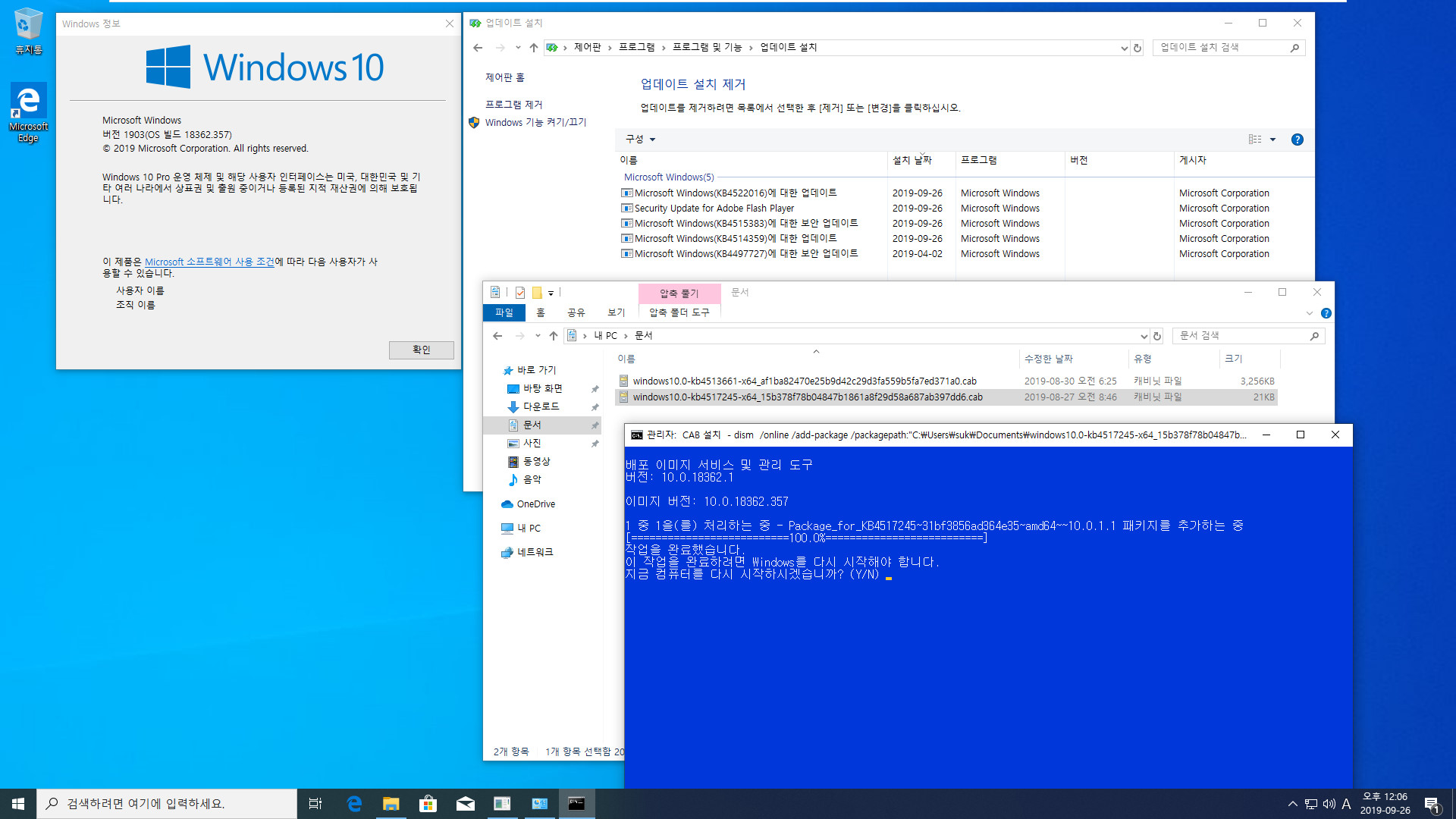Expand the updates address bar history dropdown

tap(1124, 48)
